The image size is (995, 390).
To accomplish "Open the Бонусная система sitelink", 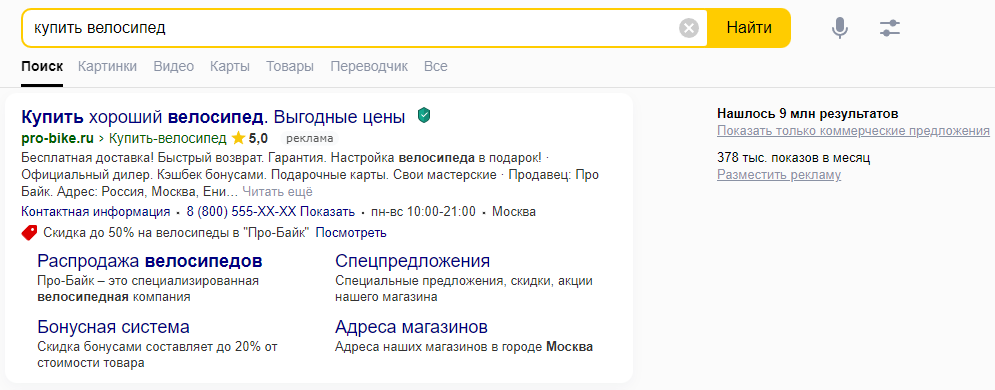I will (114, 327).
